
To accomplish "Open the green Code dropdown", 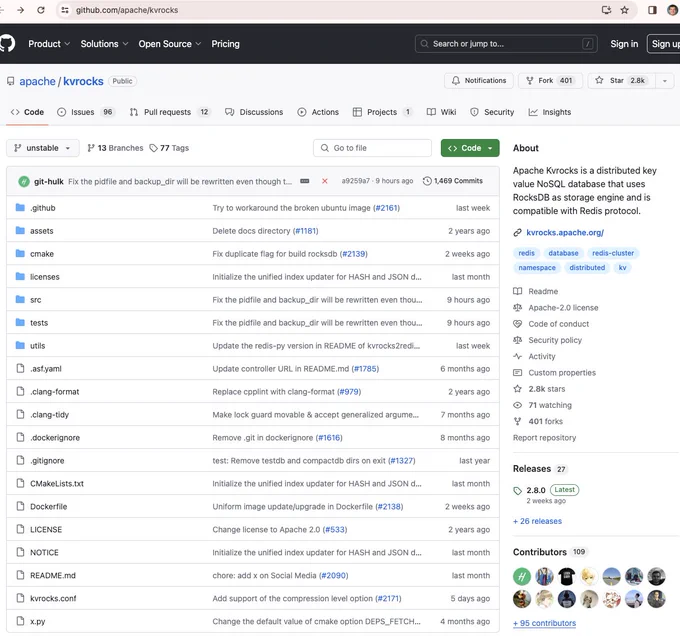I will coord(470,148).
